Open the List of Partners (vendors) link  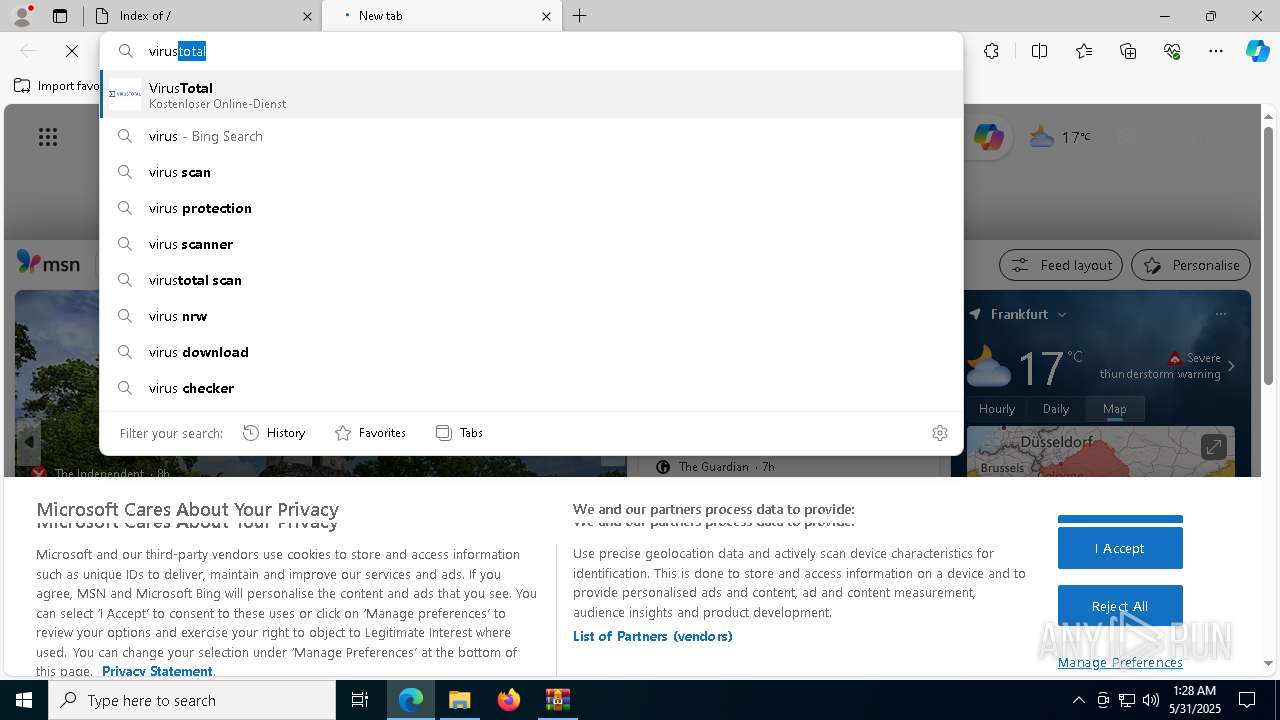[x=653, y=636]
